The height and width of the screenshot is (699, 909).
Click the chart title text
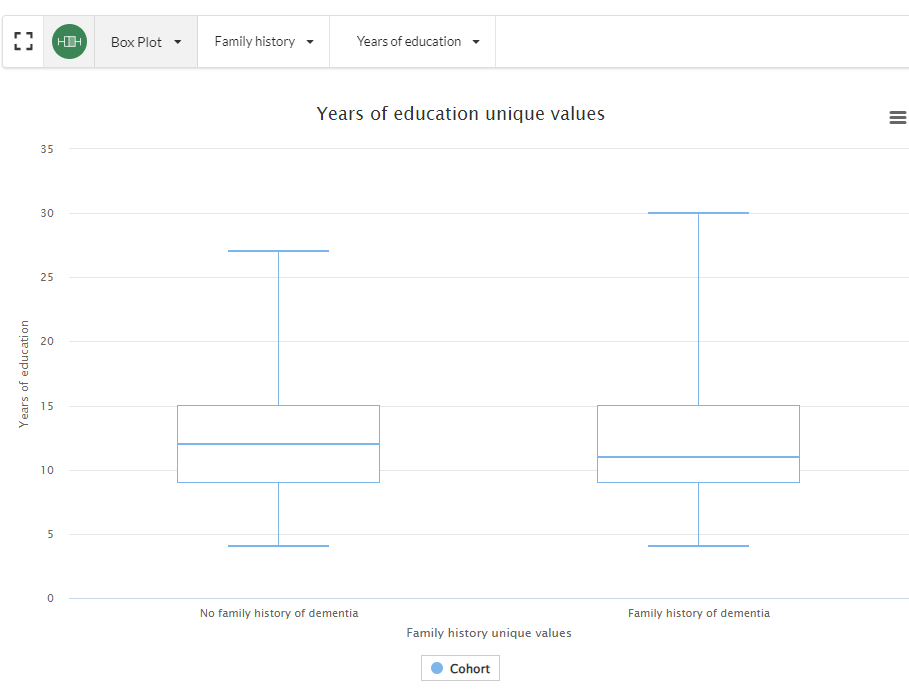(x=460, y=114)
